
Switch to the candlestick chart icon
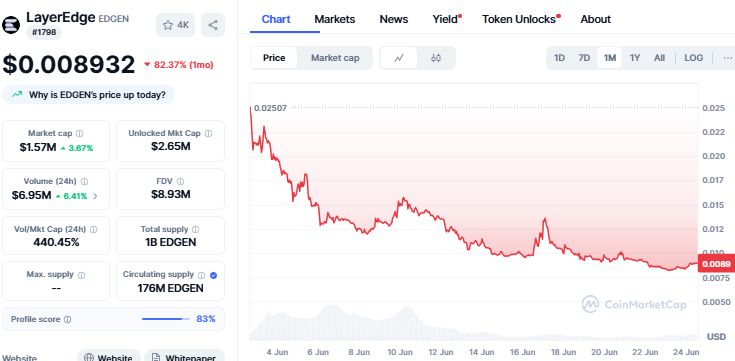436,58
